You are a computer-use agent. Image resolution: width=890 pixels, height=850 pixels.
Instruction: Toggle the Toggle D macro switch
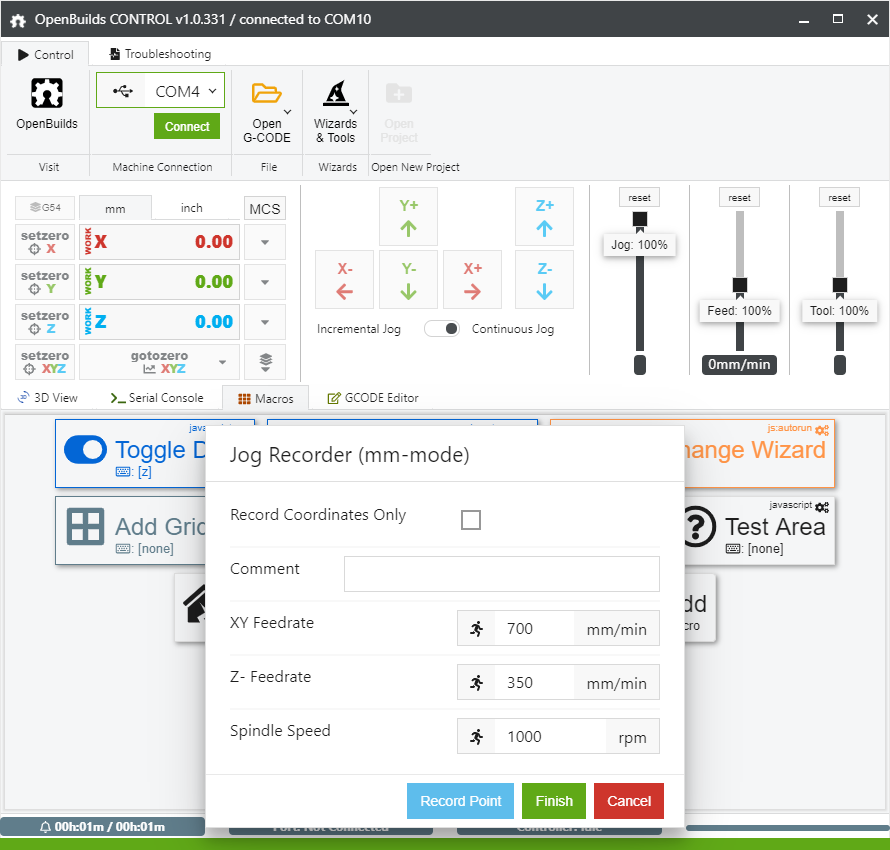coord(85,450)
